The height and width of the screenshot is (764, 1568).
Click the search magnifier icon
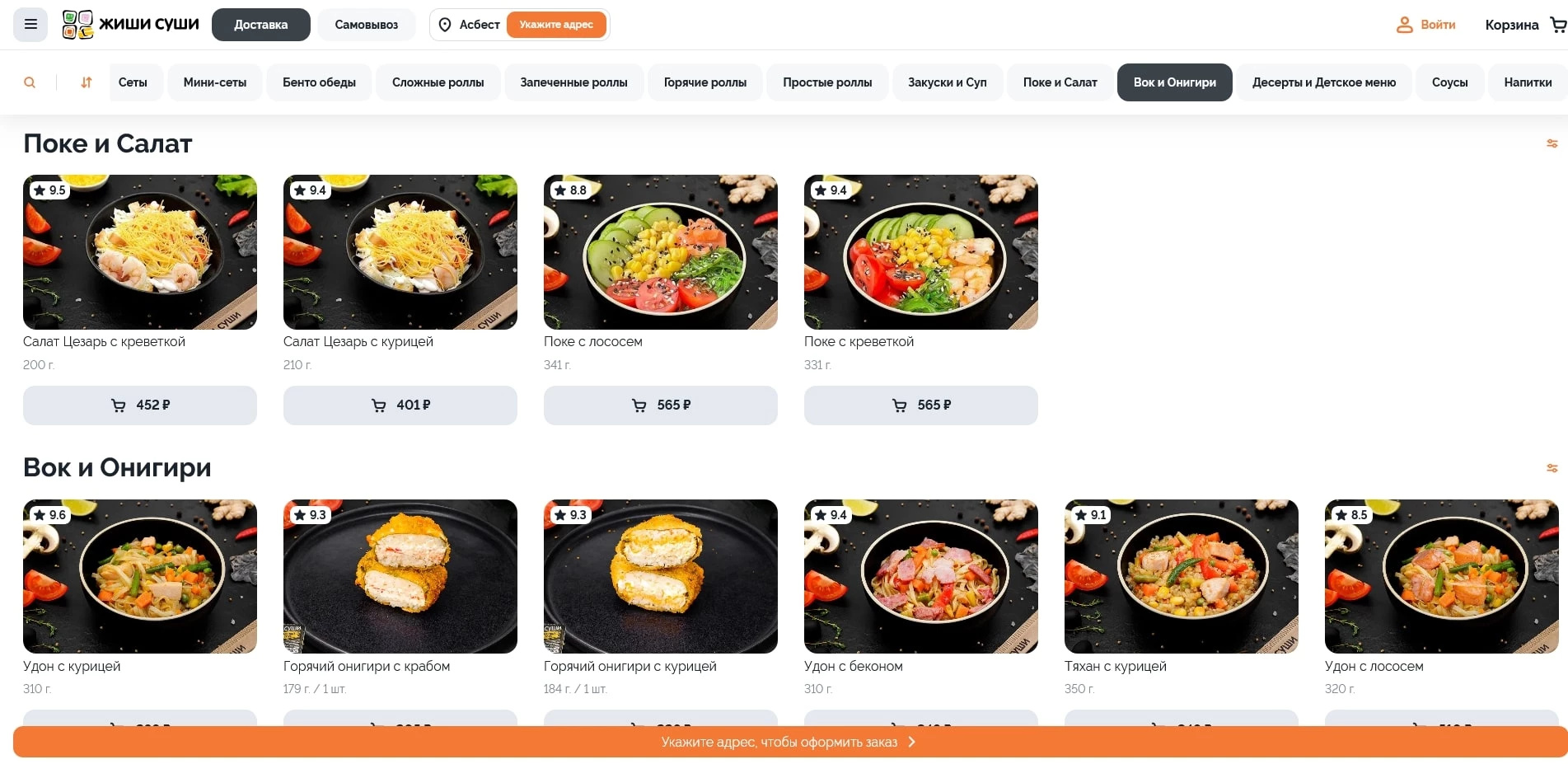(30, 82)
